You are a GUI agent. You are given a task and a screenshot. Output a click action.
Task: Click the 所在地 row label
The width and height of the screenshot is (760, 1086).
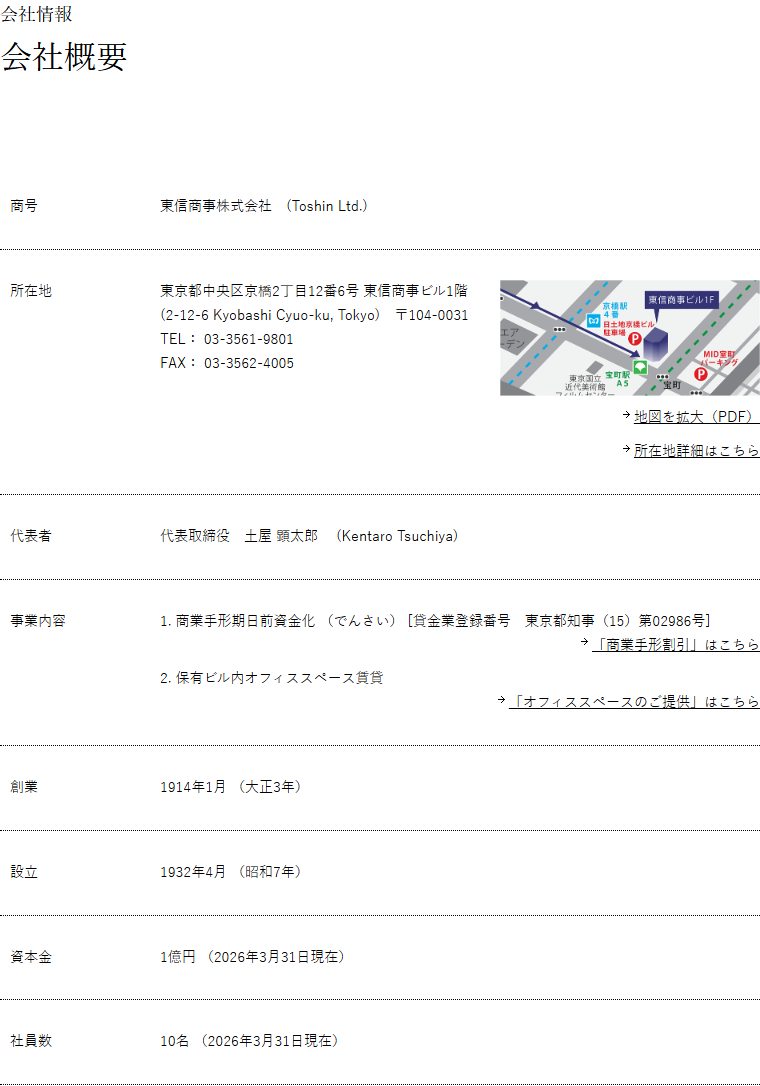tap(30, 291)
